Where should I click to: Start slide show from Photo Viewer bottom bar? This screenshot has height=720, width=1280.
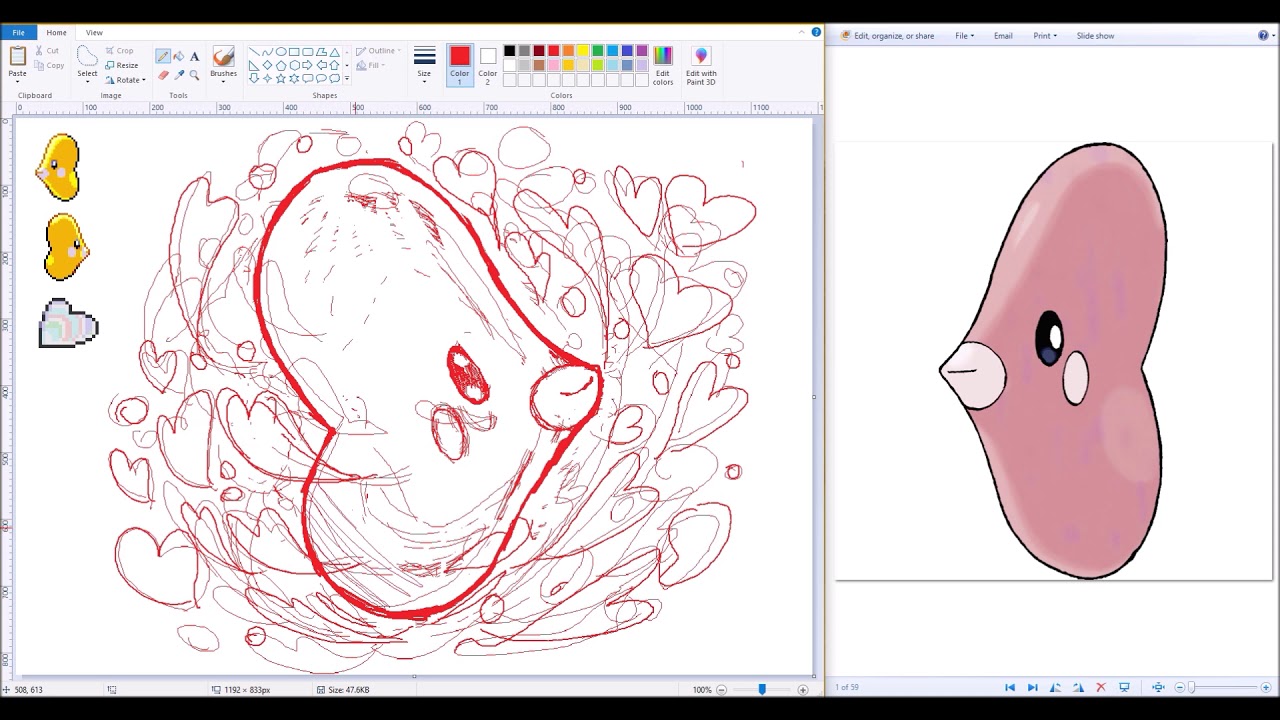pyautogui.click(x=1124, y=687)
